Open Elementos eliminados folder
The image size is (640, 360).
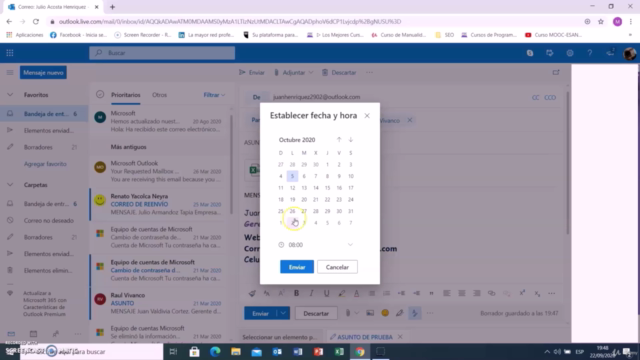(x=44, y=270)
